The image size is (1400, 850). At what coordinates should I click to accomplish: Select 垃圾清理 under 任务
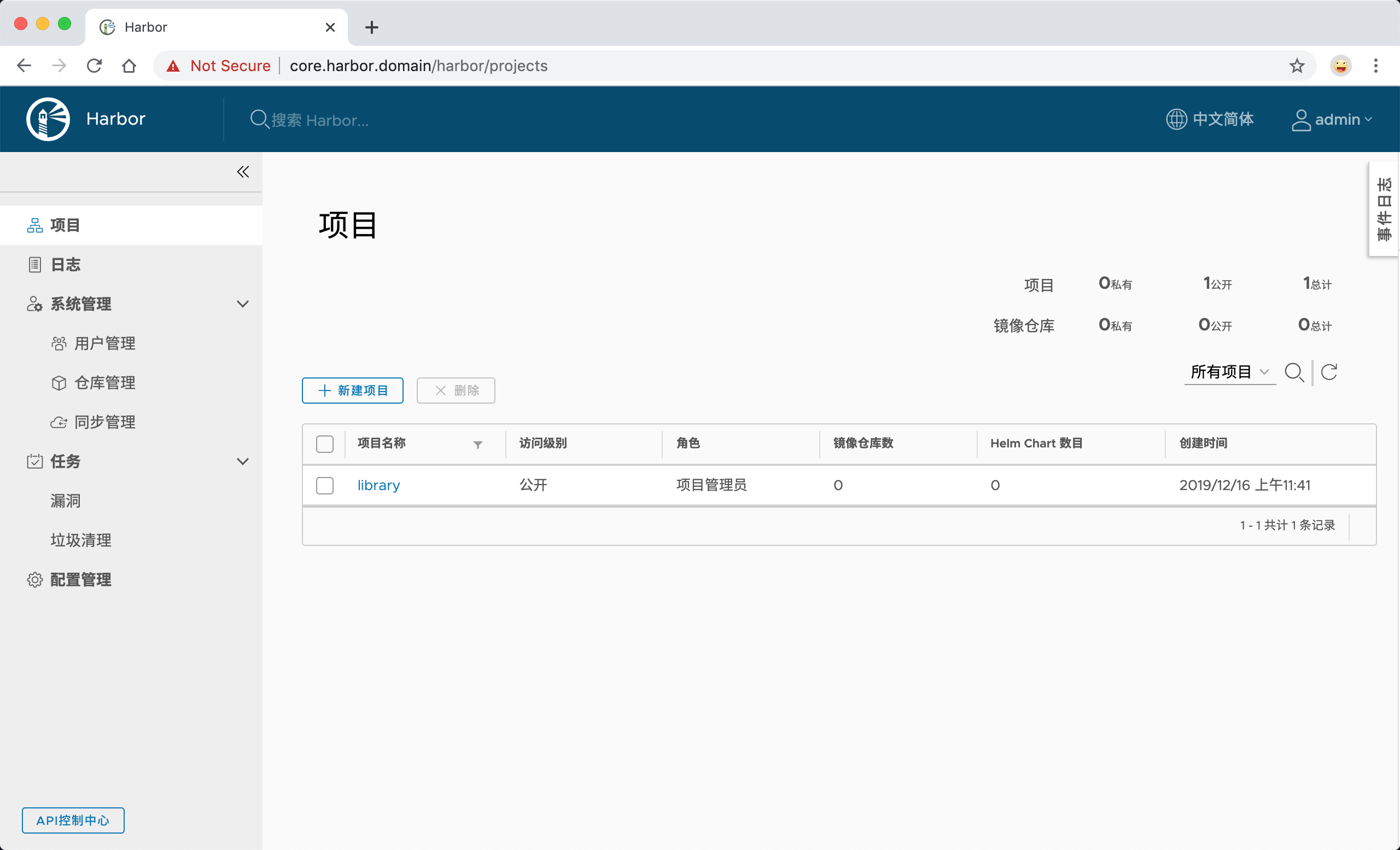(81, 540)
